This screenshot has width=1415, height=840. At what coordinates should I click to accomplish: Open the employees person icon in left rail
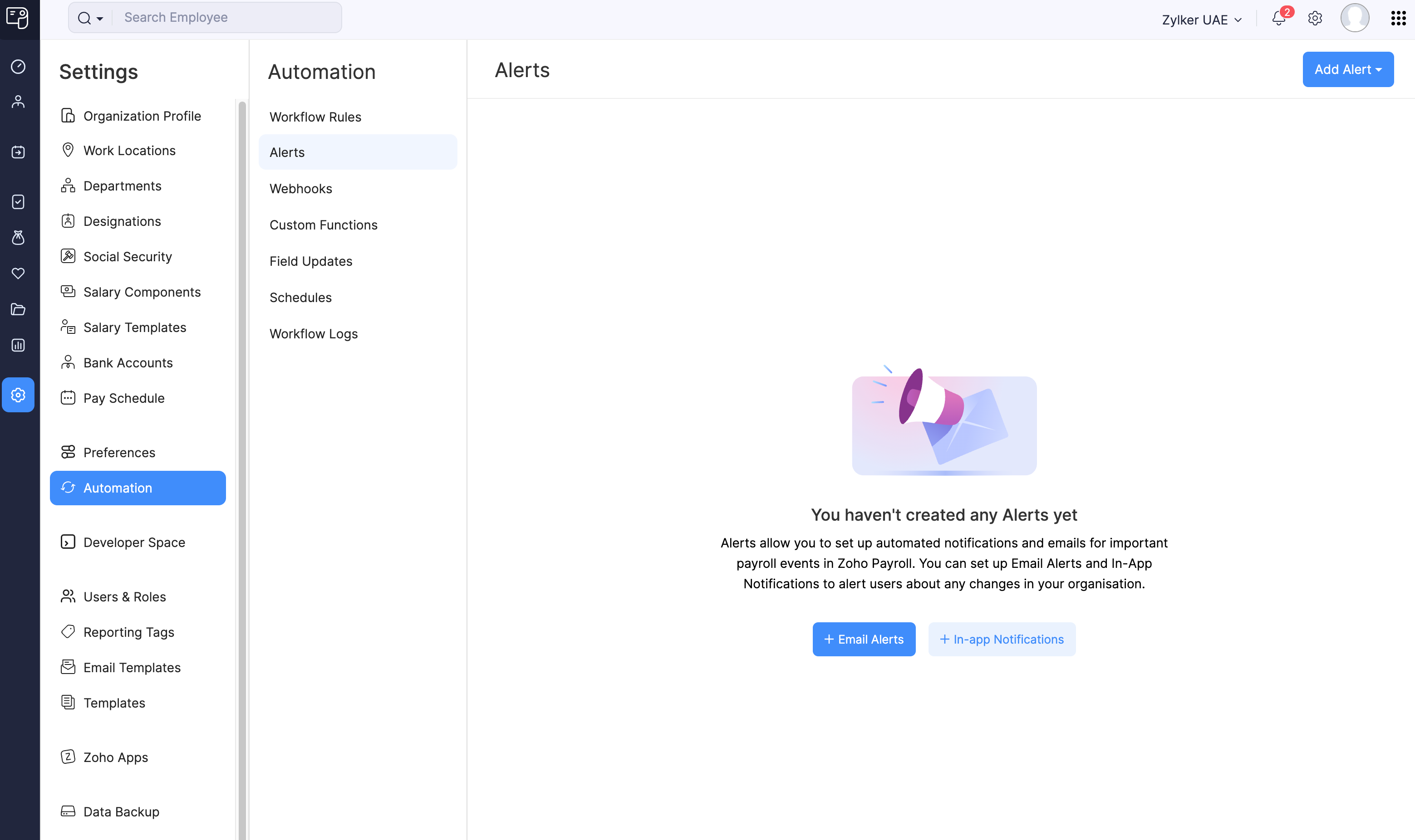pyautogui.click(x=18, y=102)
